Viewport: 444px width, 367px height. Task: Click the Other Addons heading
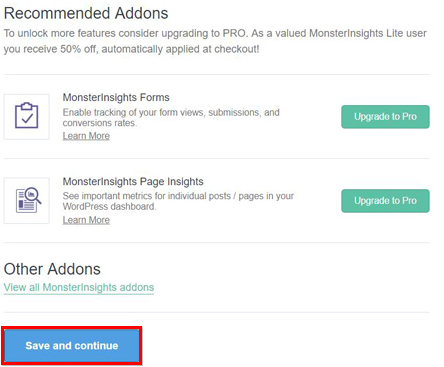[x=52, y=269]
